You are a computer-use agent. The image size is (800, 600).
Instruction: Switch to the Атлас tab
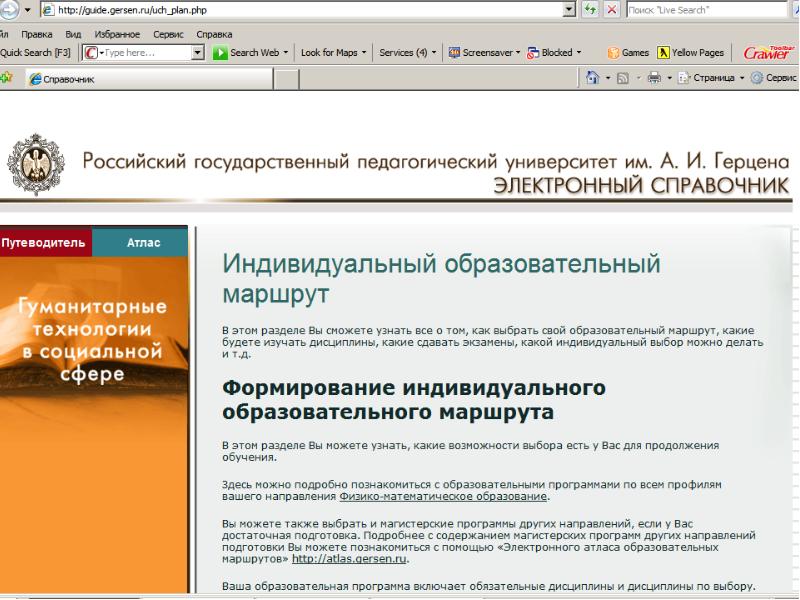coord(143,242)
